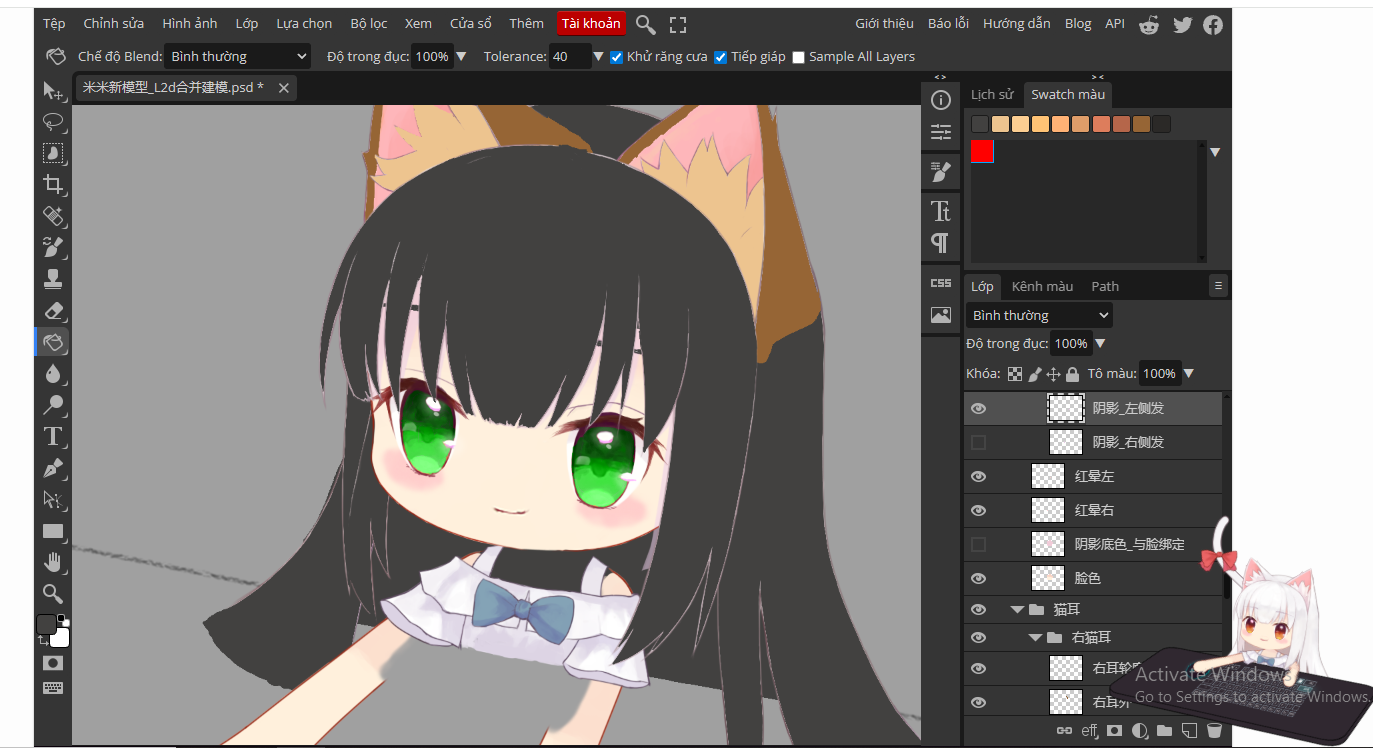The width and height of the screenshot is (1373, 748).
Task: Click the Tài khoản account button
Action: tap(591, 24)
